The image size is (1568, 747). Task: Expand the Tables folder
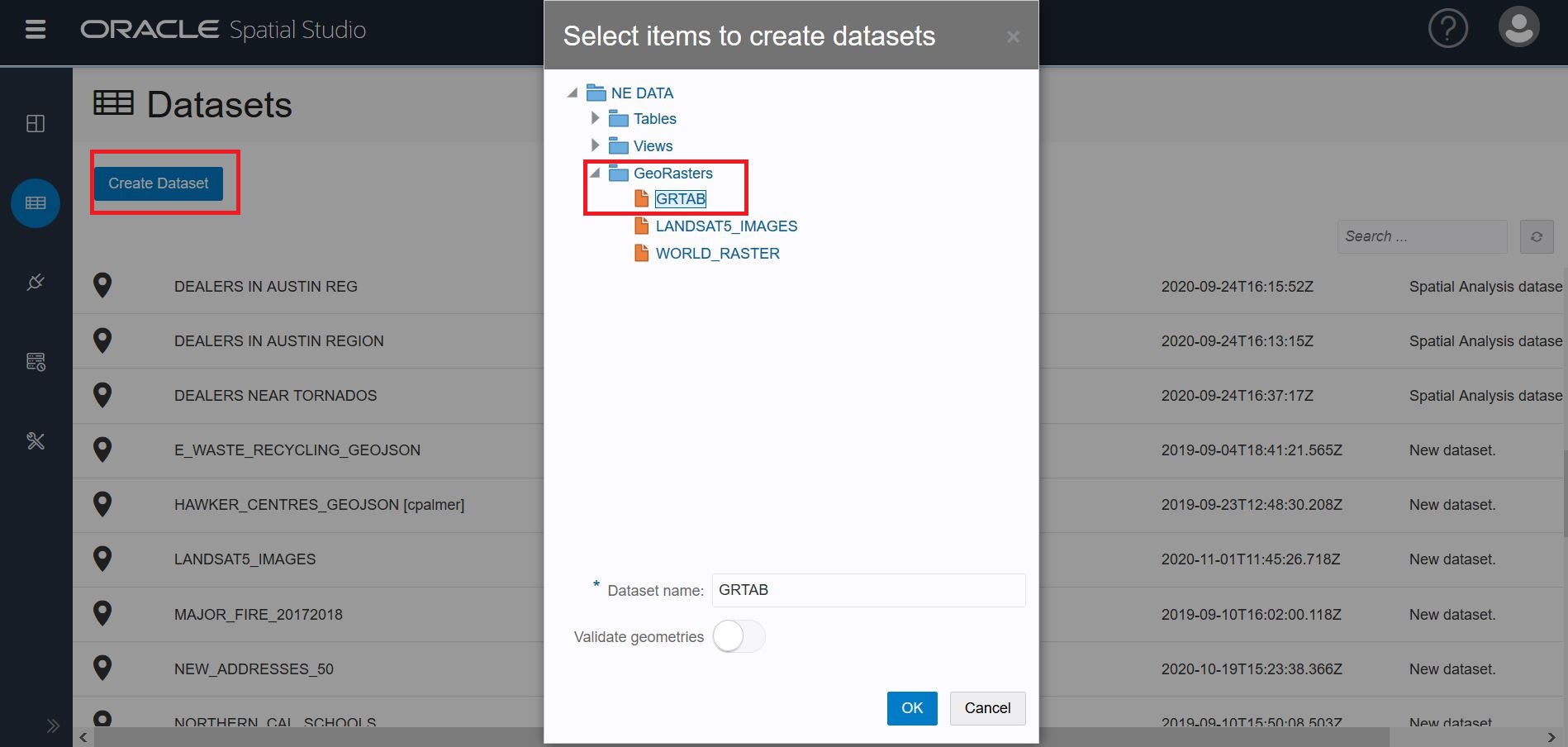(x=595, y=119)
